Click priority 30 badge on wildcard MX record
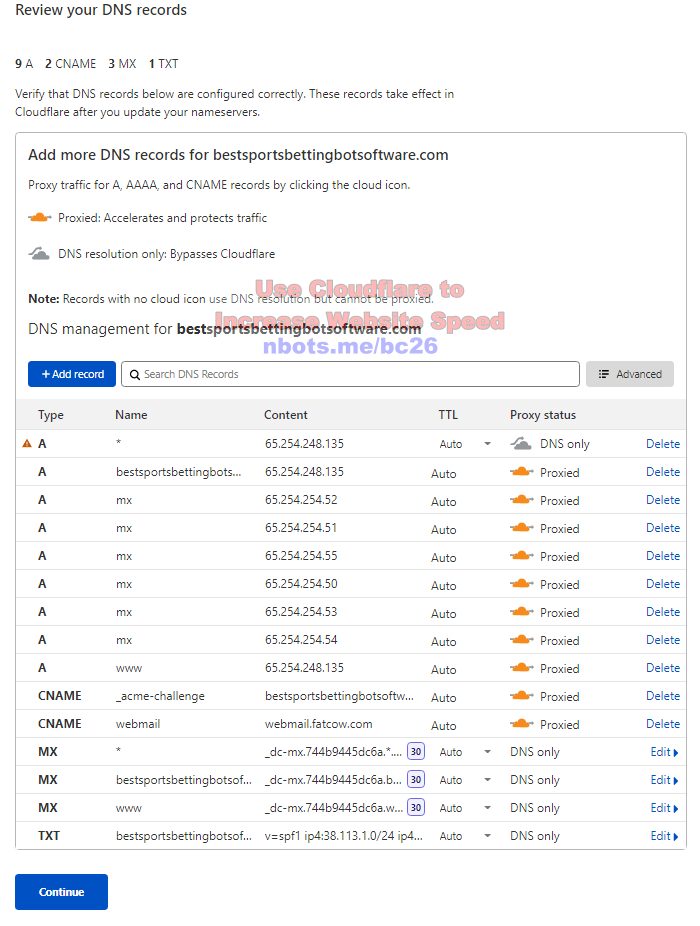 [x=416, y=751]
